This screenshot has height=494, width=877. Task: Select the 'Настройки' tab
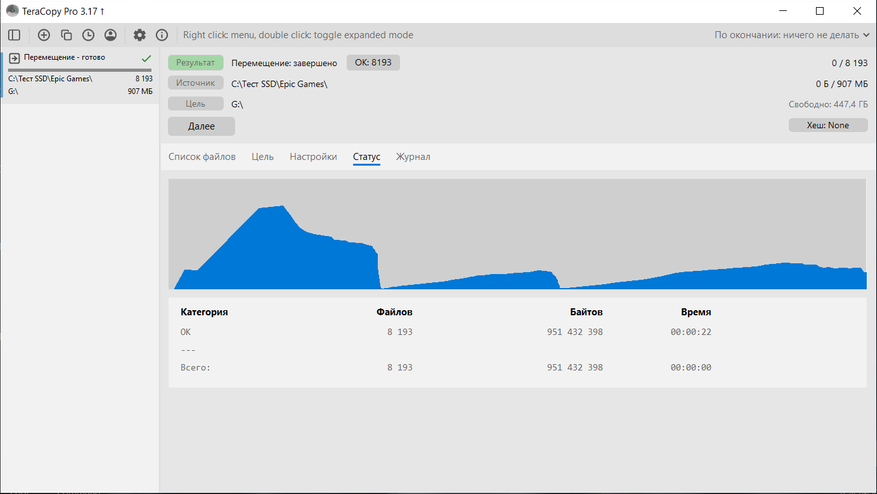pos(313,157)
